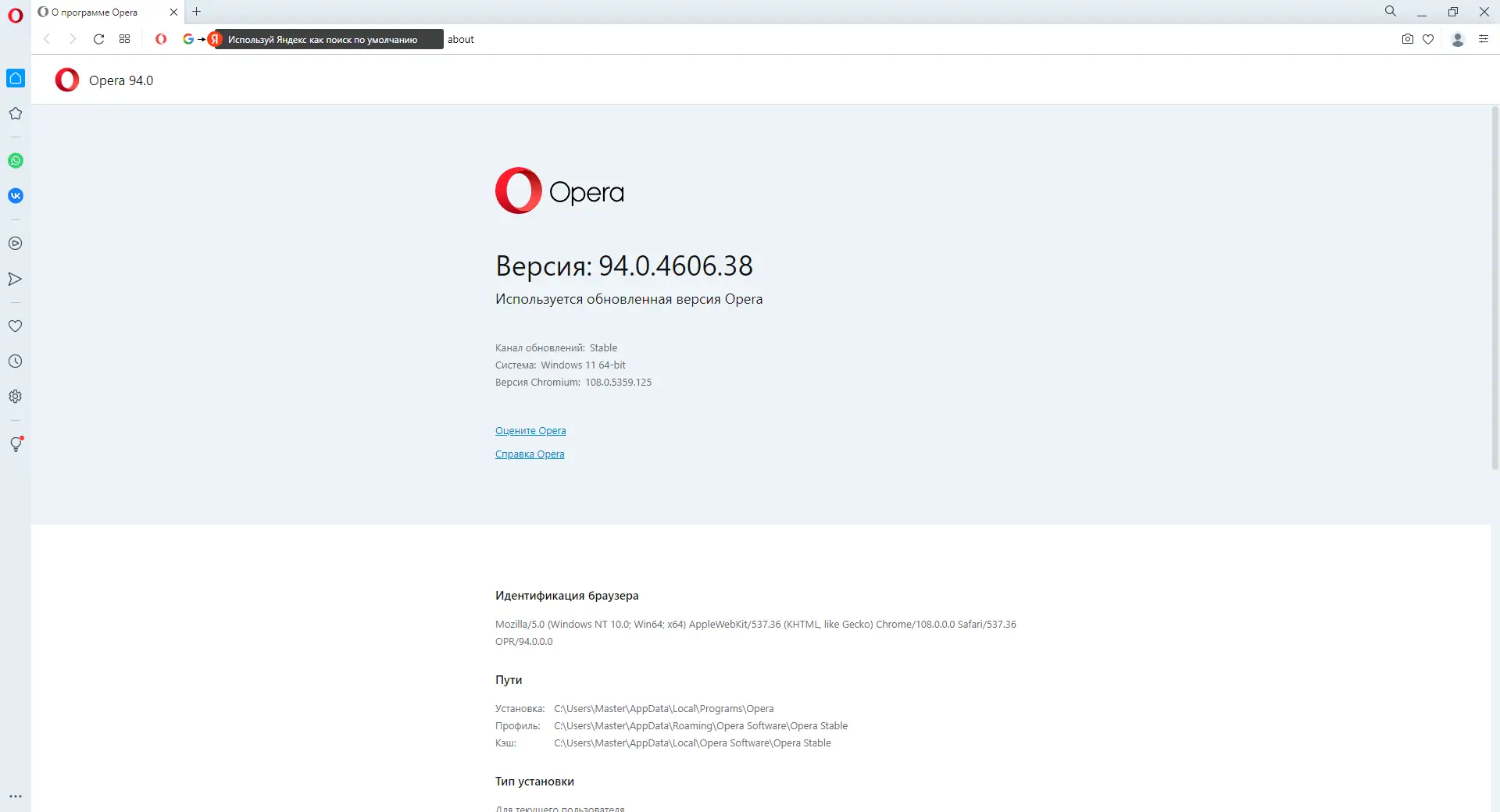Close the 'О программе Opera' tab
The height and width of the screenshot is (812, 1500).
(x=173, y=12)
